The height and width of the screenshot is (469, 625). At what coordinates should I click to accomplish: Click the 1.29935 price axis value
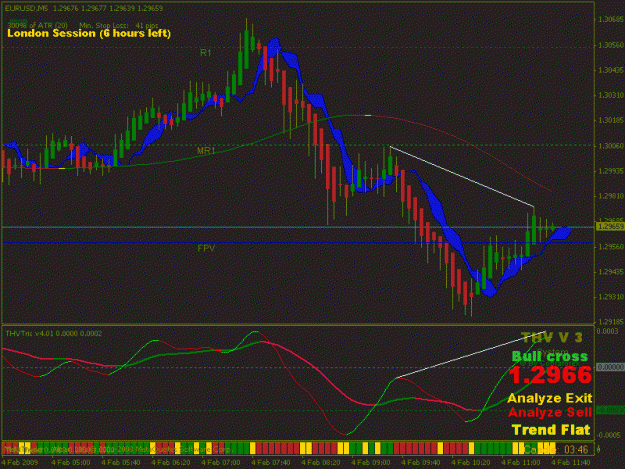(x=610, y=171)
